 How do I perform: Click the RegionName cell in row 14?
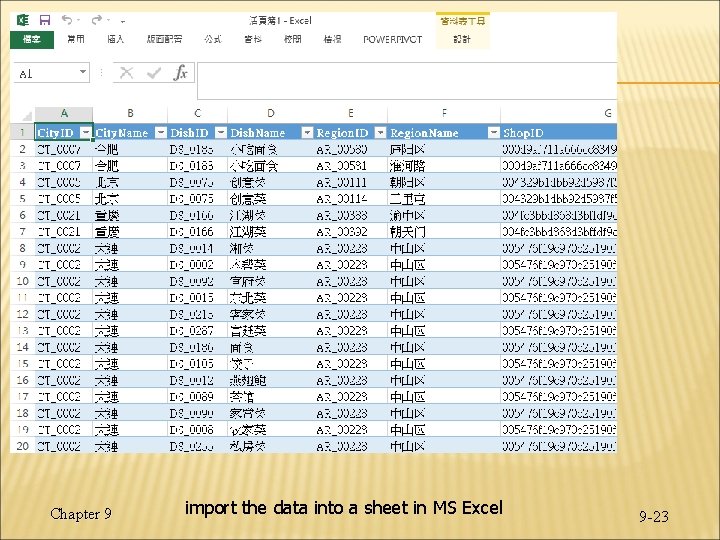[444, 347]
